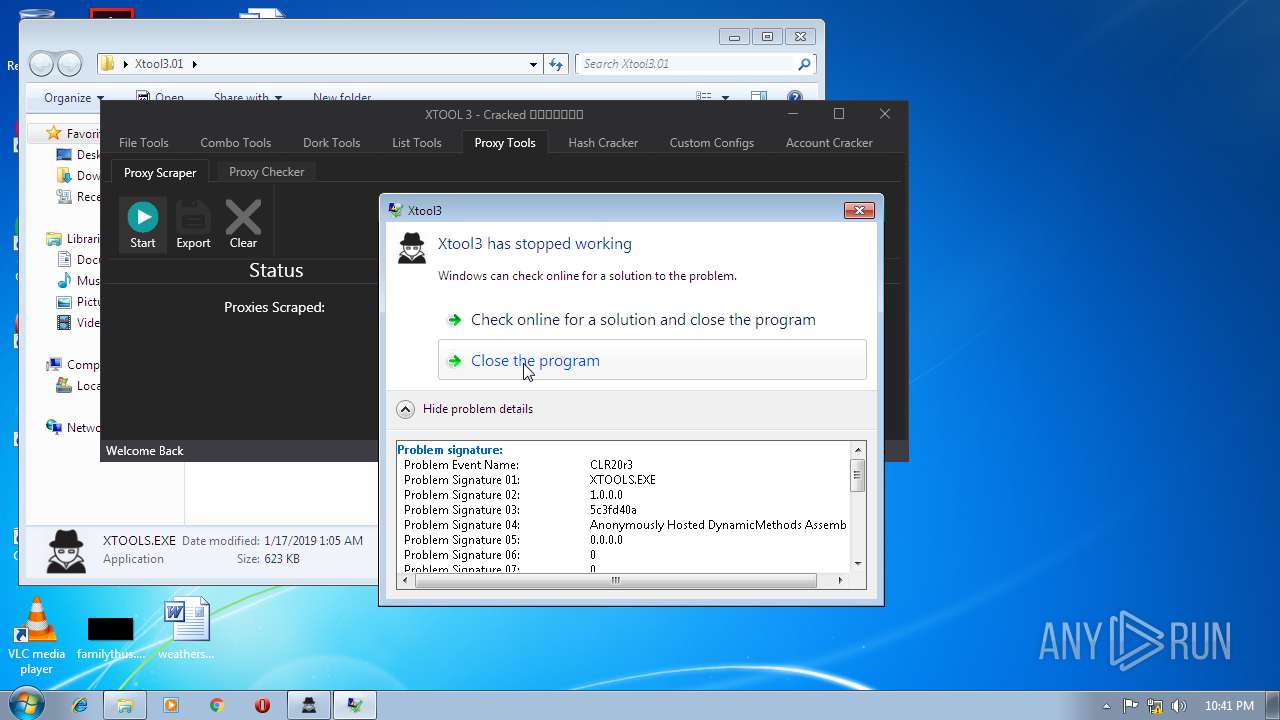The image size is (1280, 720).
Task: Open the Account Cracker tab
Action: coord(829,143)
